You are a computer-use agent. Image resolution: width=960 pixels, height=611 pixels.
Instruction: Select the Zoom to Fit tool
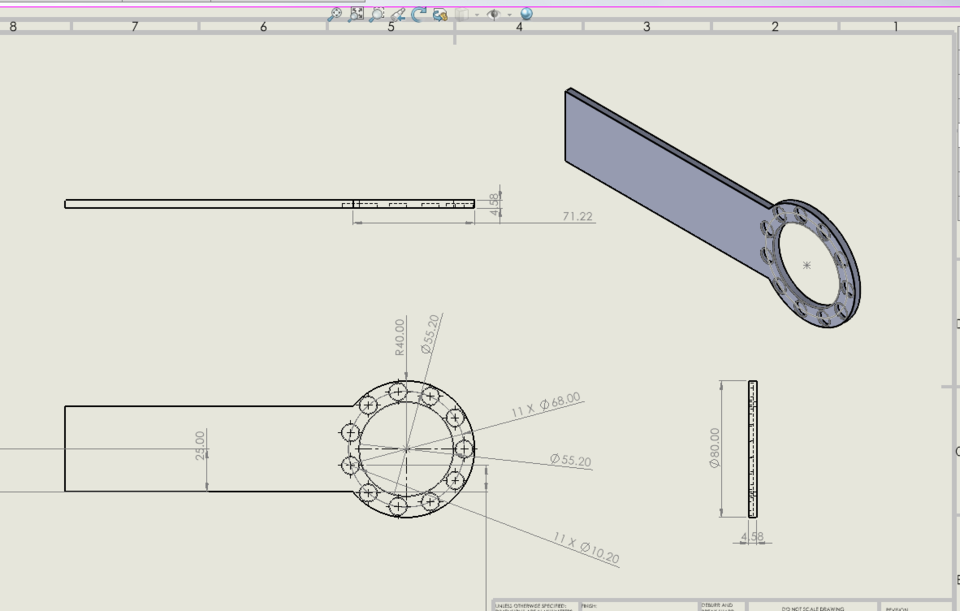357,14
